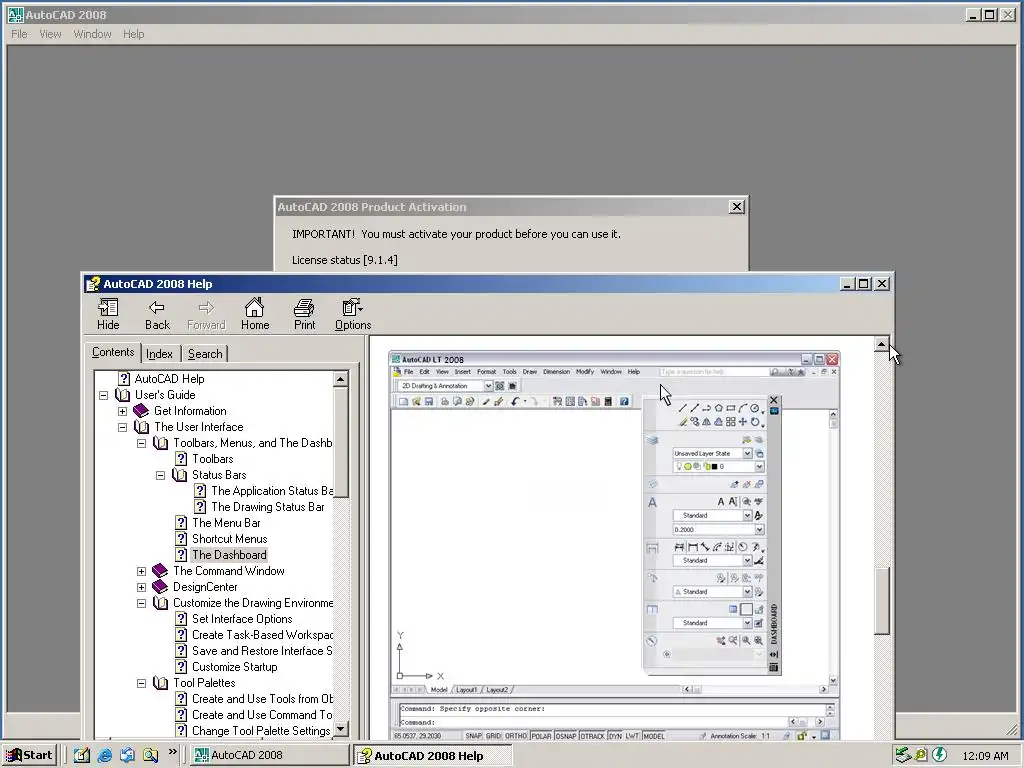The height and width of the screenshot is (768, 1024).
Task: Close the Product Activation dialog
Action: click(x=737, y=206)
